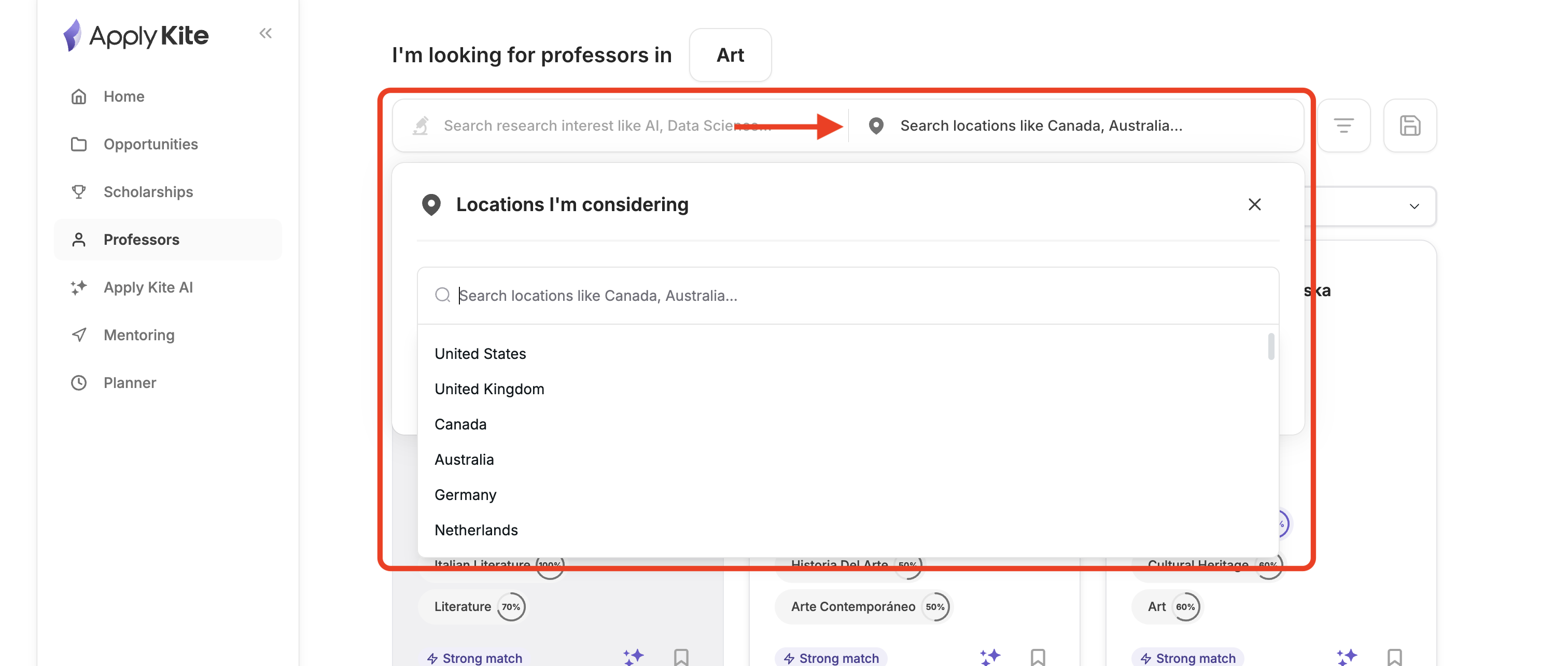1568x666 pixels.
Task: Open the Art field selector
Action: point(730,55)
